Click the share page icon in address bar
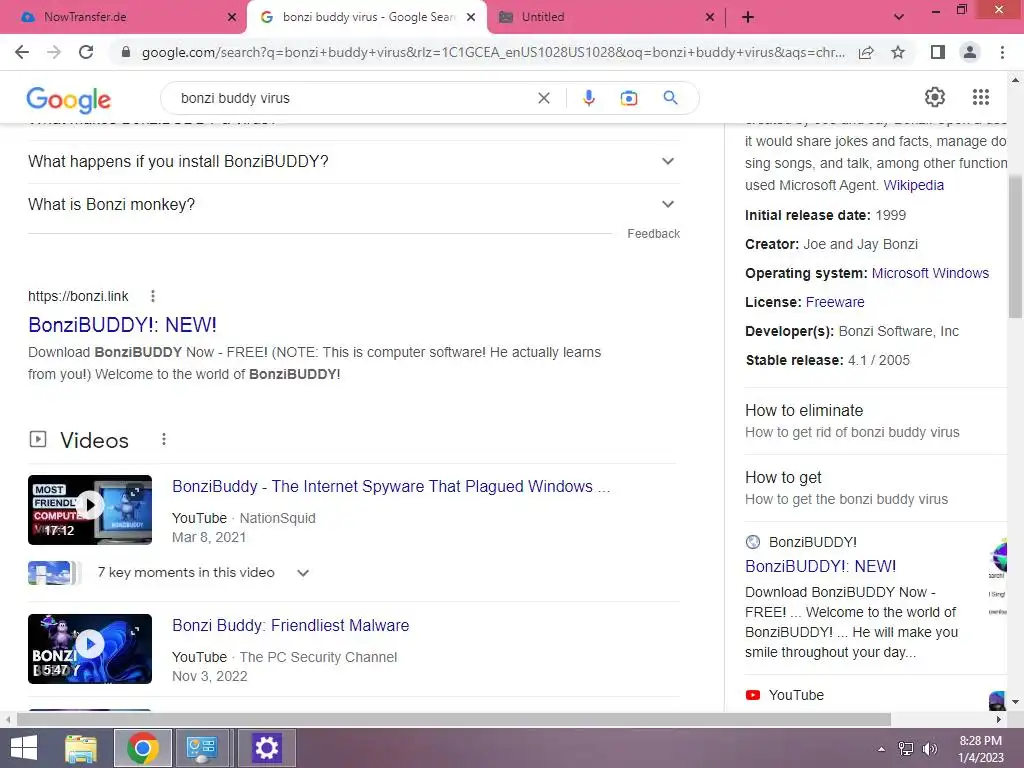This screenshot has height=768, width=1024. pyautogui.click(x=866, y=52)
